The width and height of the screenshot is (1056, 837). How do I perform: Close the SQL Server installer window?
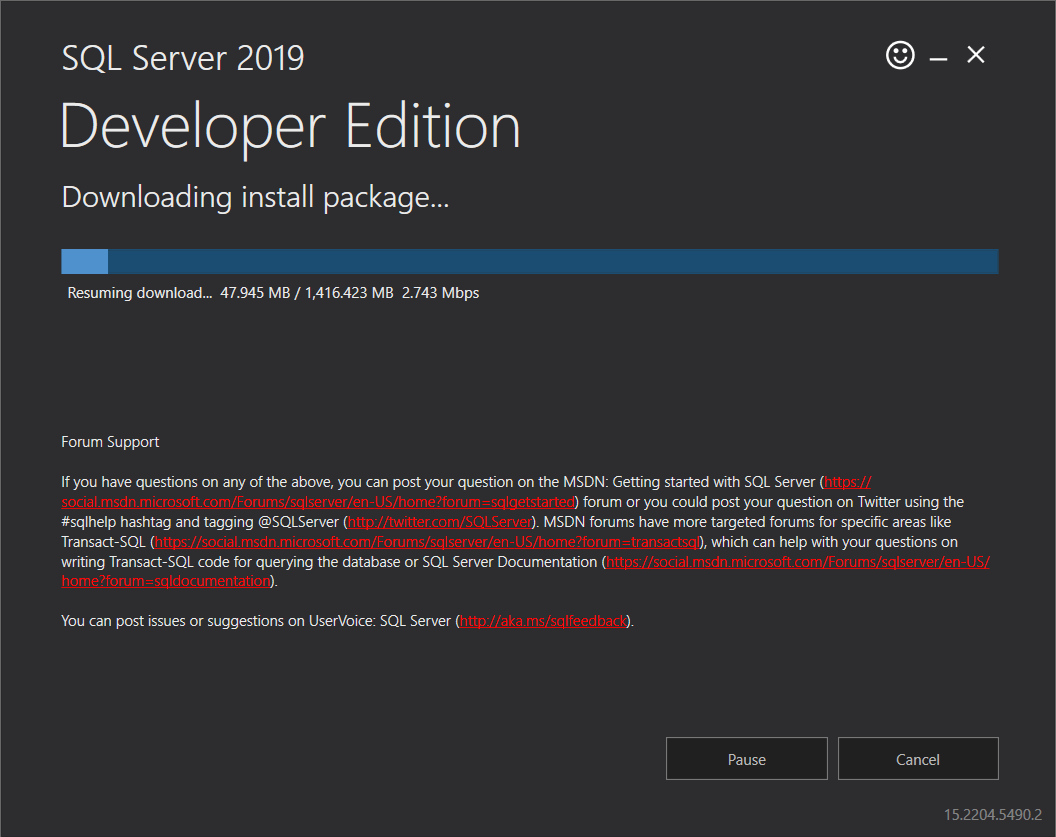(x=976, y=55)
